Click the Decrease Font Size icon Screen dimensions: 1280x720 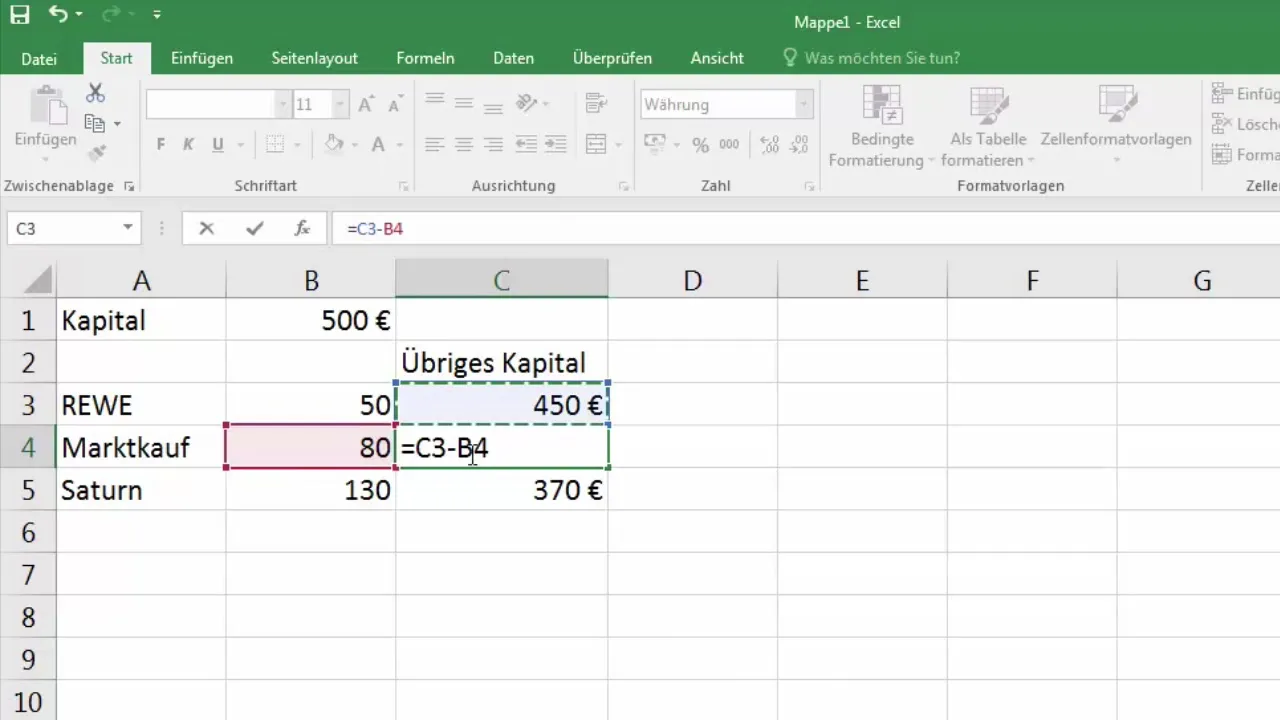pos(395,105)
